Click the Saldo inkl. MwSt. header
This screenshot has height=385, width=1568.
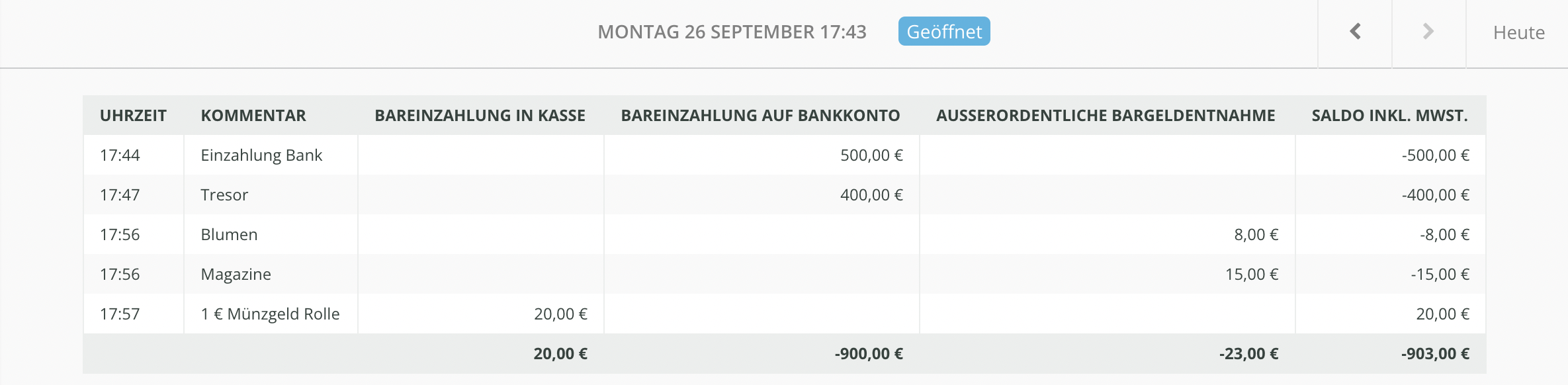[1389, 116]
